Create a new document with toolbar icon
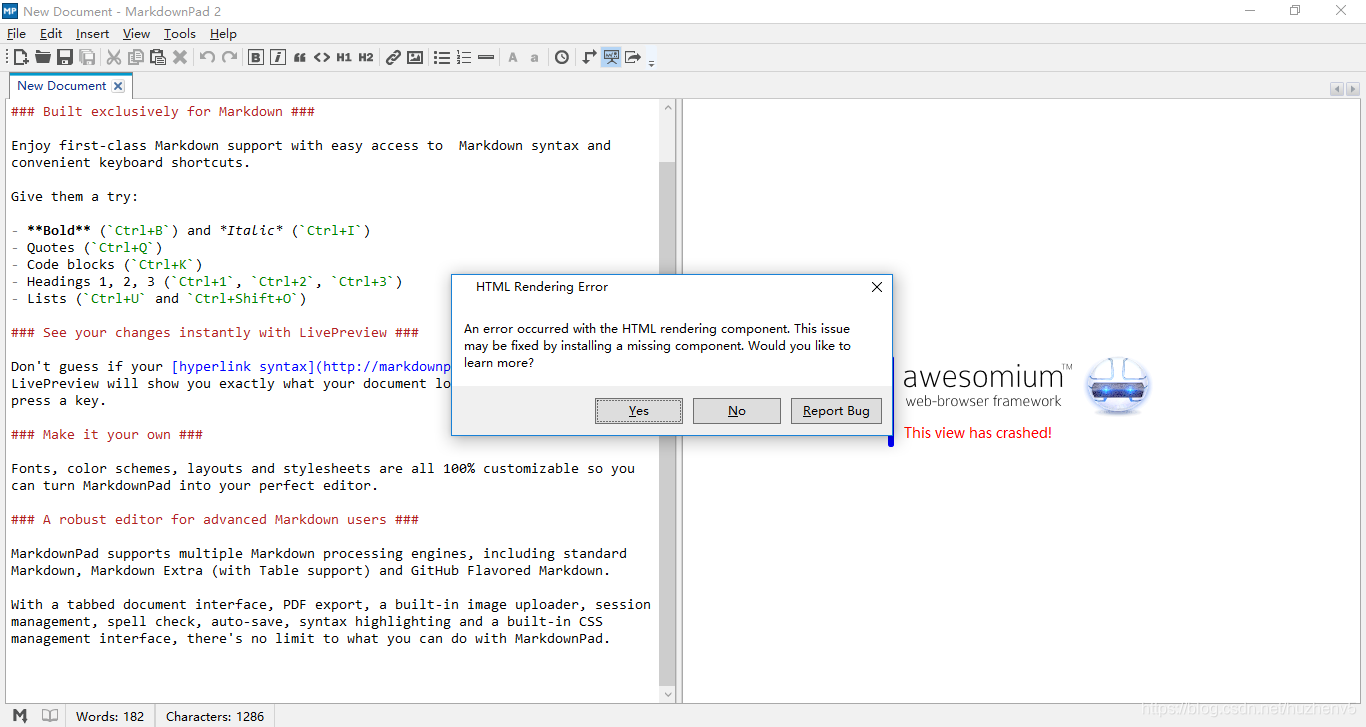The height and width of the screenshot is (727, 1366). (21, 57)
